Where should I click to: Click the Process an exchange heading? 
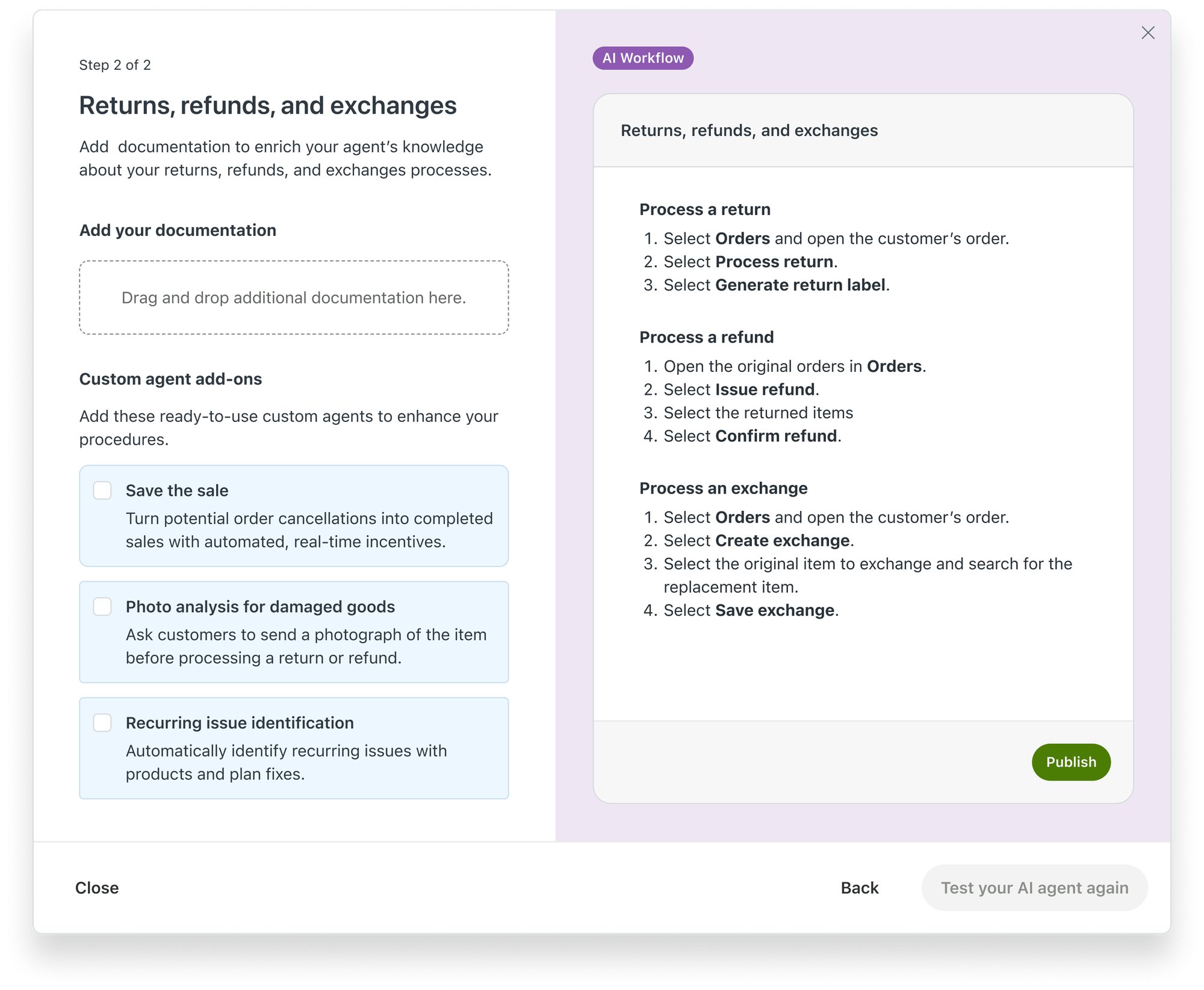[724, 488]
